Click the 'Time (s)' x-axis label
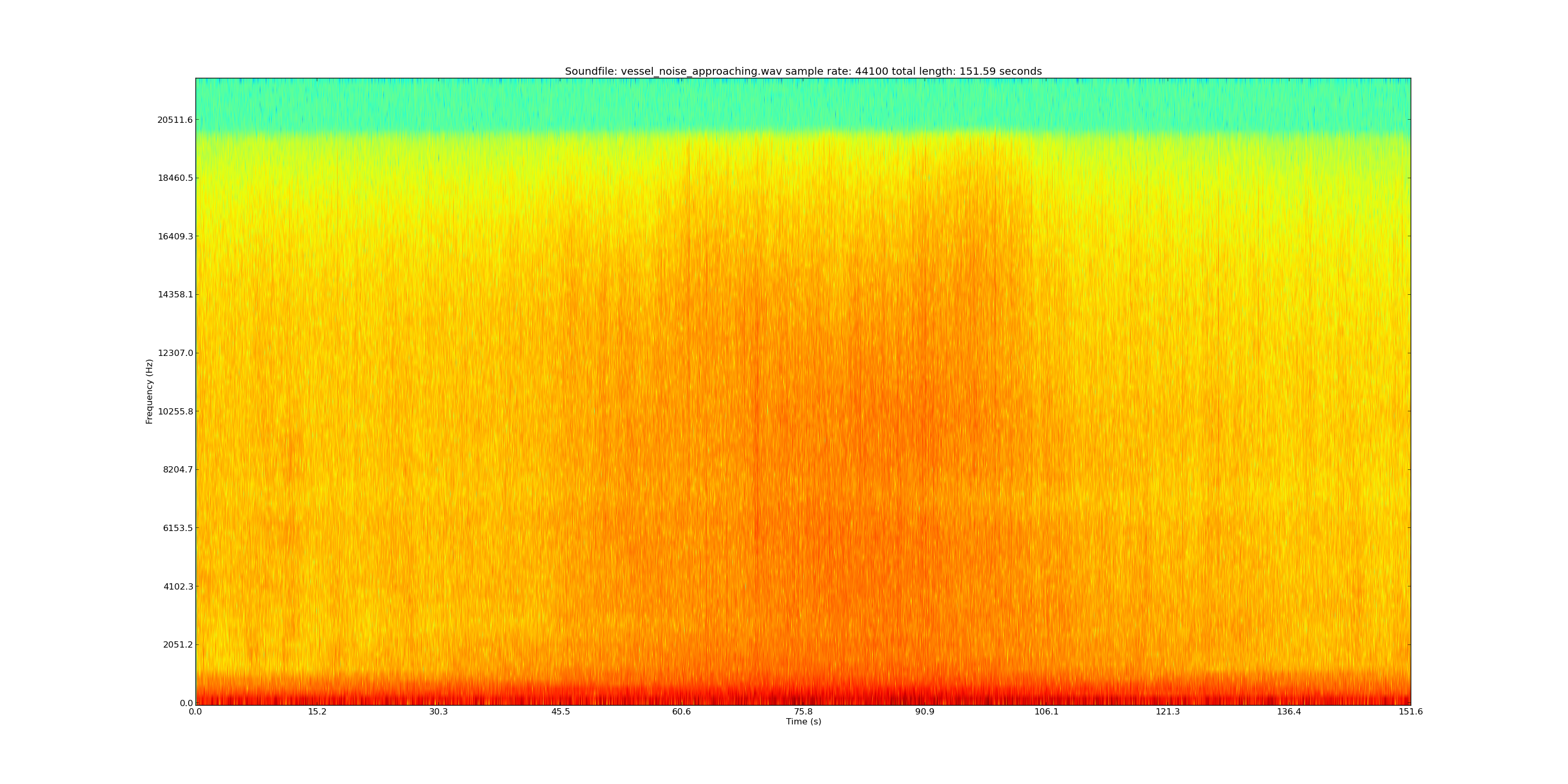The width and height of the screenshot is (1568, 784). coord(803,722)
